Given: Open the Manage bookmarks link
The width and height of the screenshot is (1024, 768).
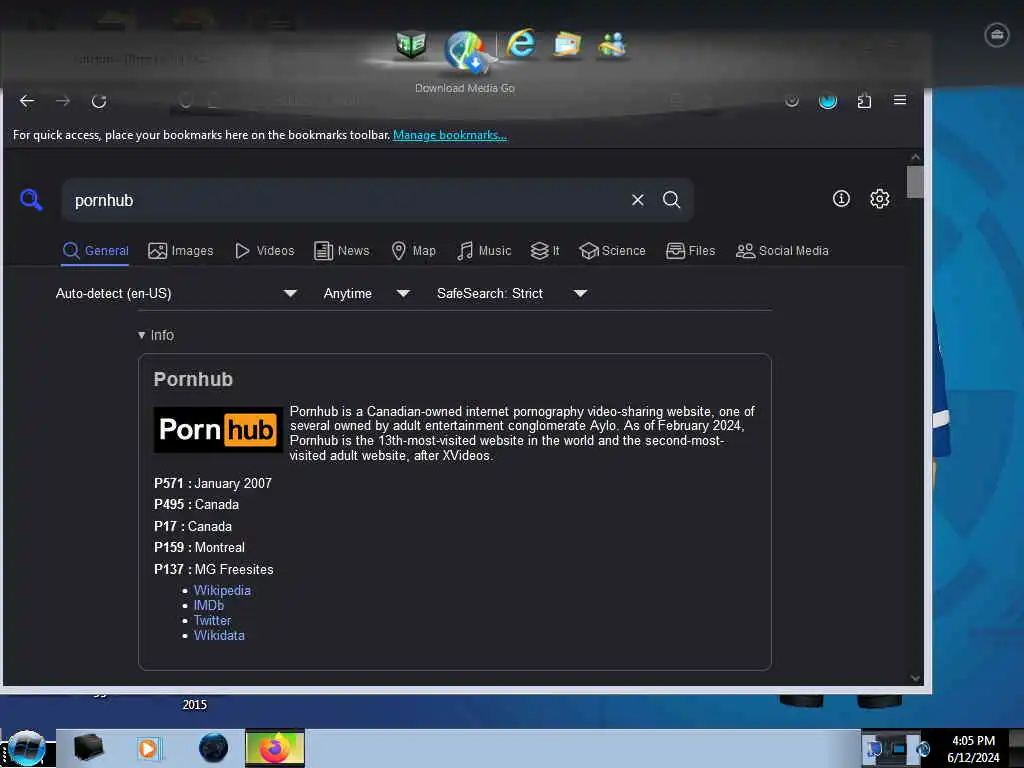Looking at the screenshot, I should [x=450, y=135].
